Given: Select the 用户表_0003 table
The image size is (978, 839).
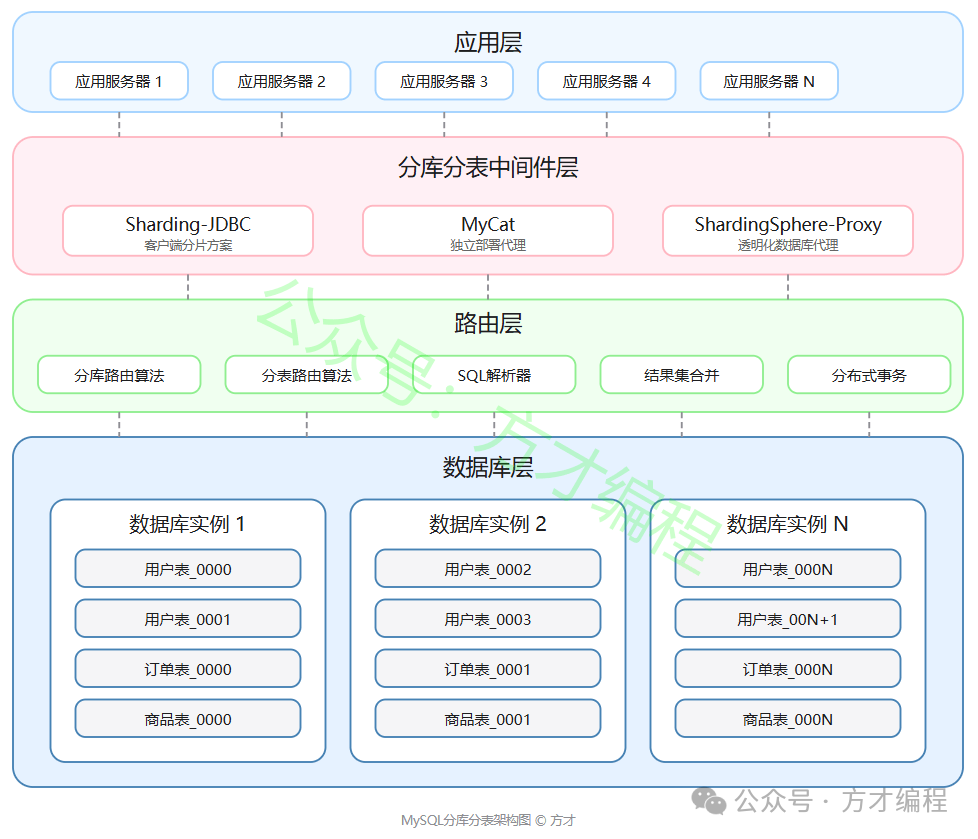Looking at the screenshot, I should (488, 619).
